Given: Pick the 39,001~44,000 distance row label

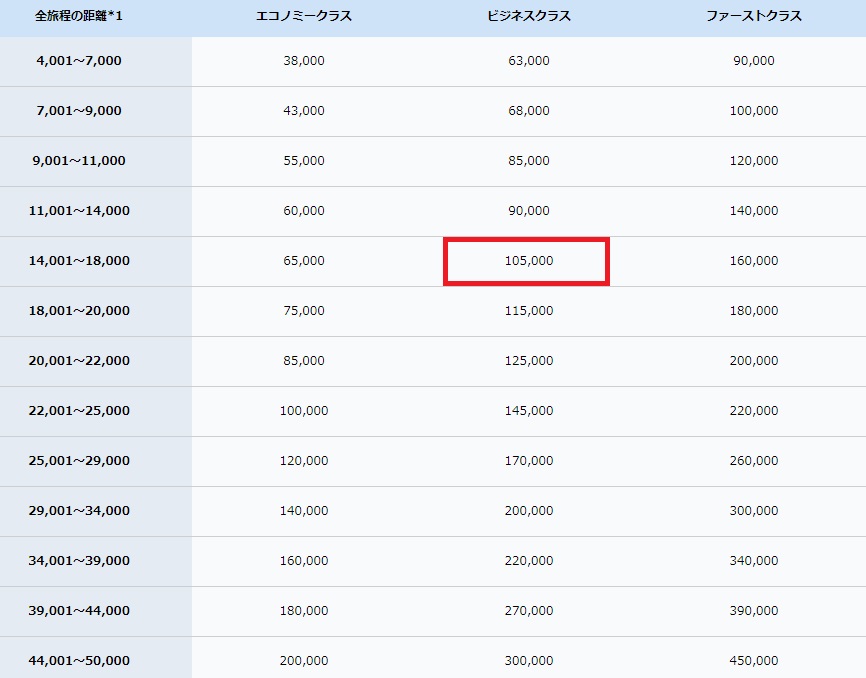Looking at the screenshot, I should coord(79,611).
